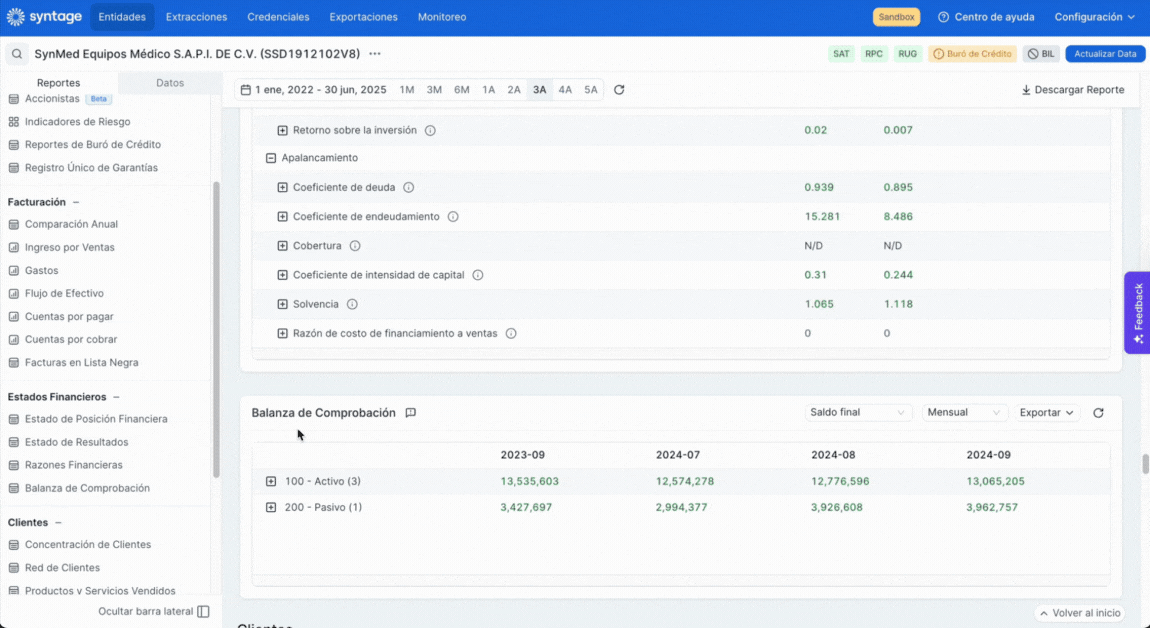
Task: Select the 6M date range preset
Action: click(x=461, y=90)
